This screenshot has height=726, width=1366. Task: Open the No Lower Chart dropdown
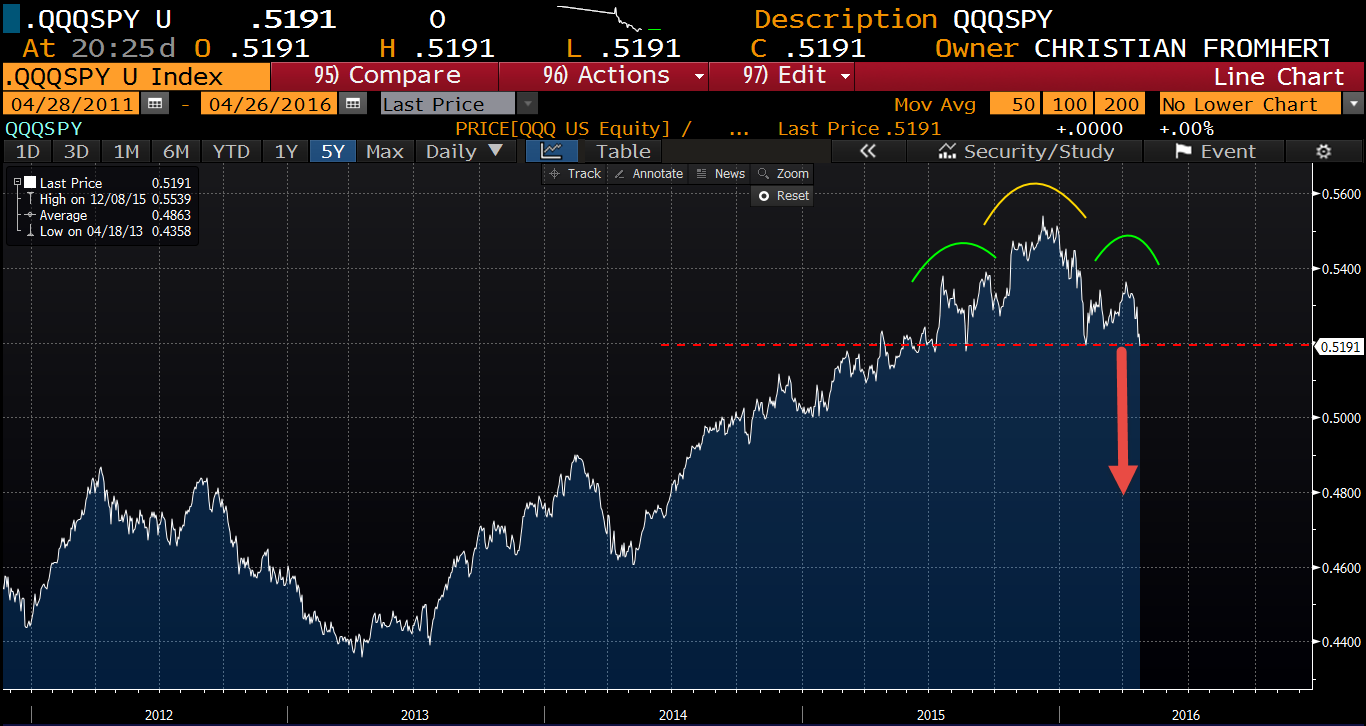point(1354,104)
